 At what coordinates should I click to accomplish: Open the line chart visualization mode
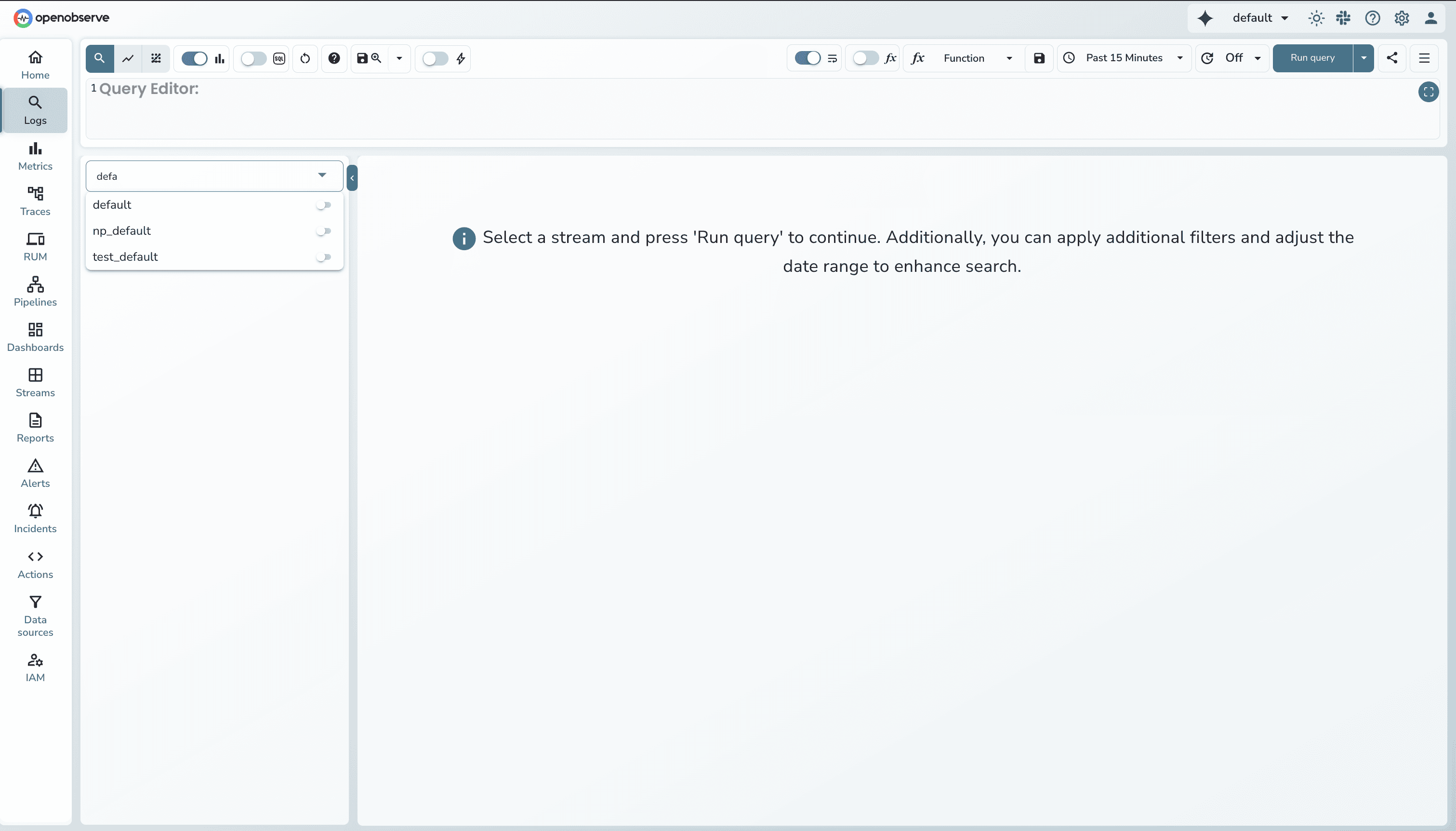tap(128, 58)
